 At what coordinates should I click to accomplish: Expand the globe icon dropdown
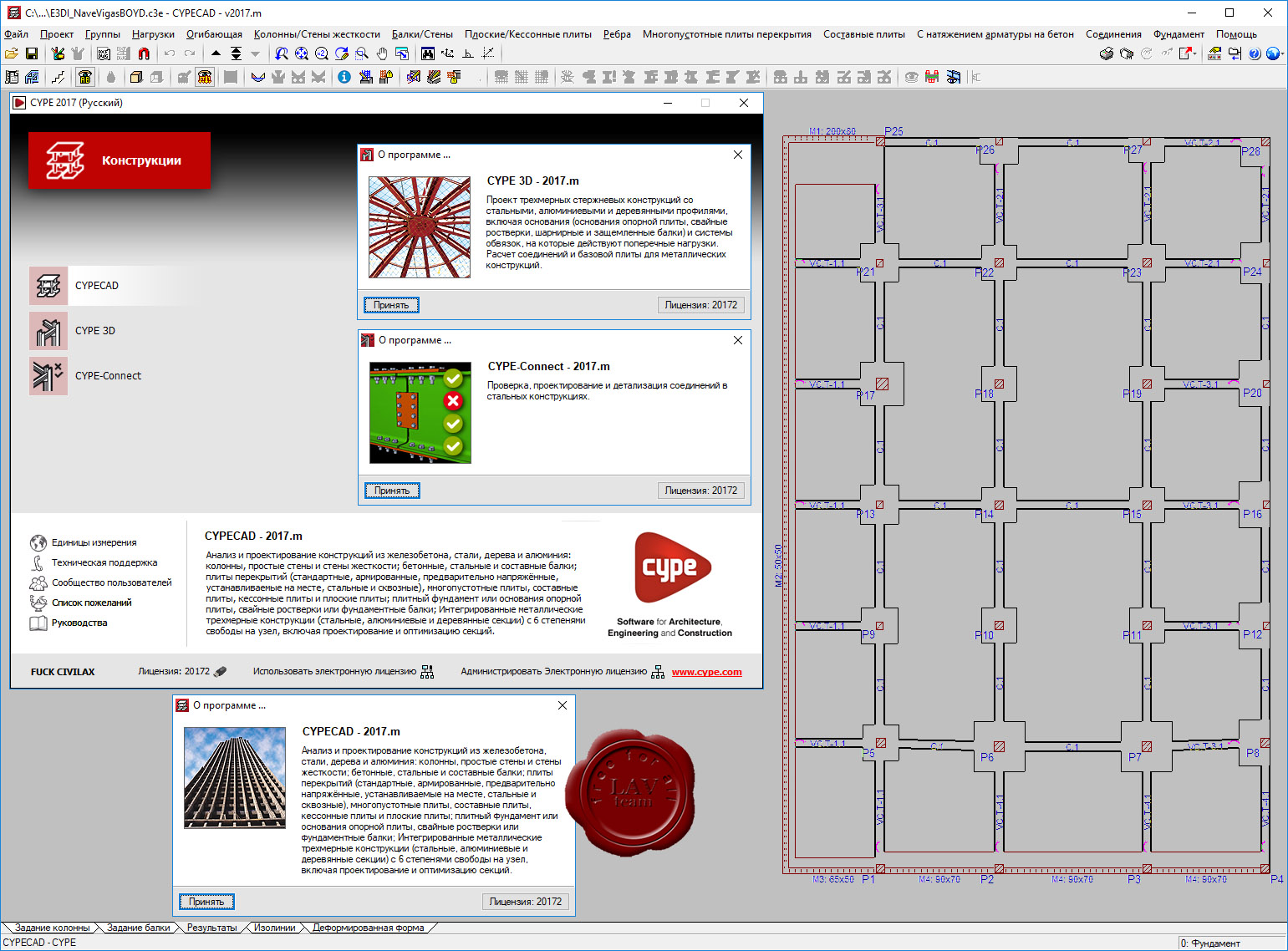pyautogui.click(x=1282, y=53)
